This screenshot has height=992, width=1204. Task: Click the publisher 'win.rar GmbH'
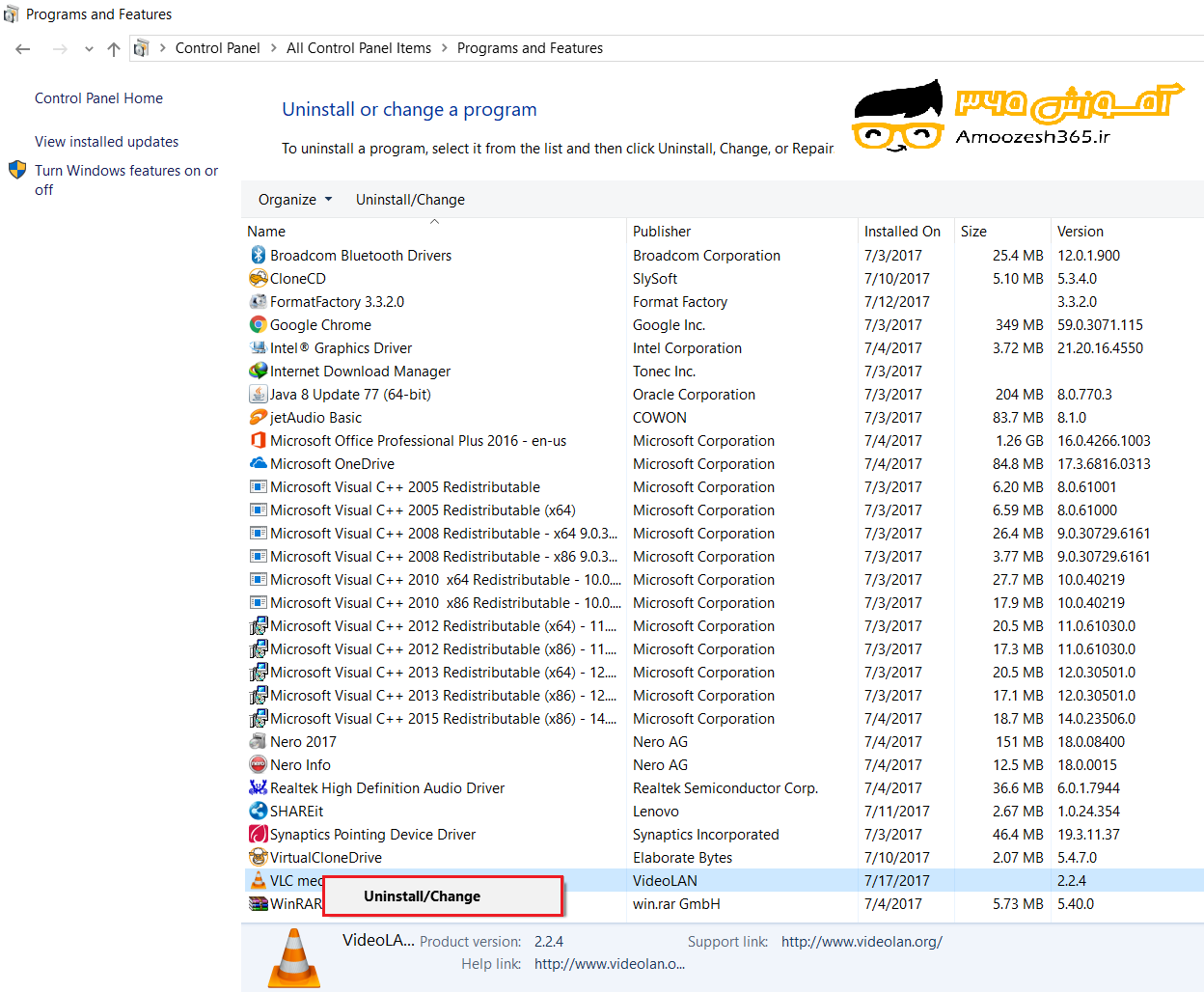pos(676,904)
